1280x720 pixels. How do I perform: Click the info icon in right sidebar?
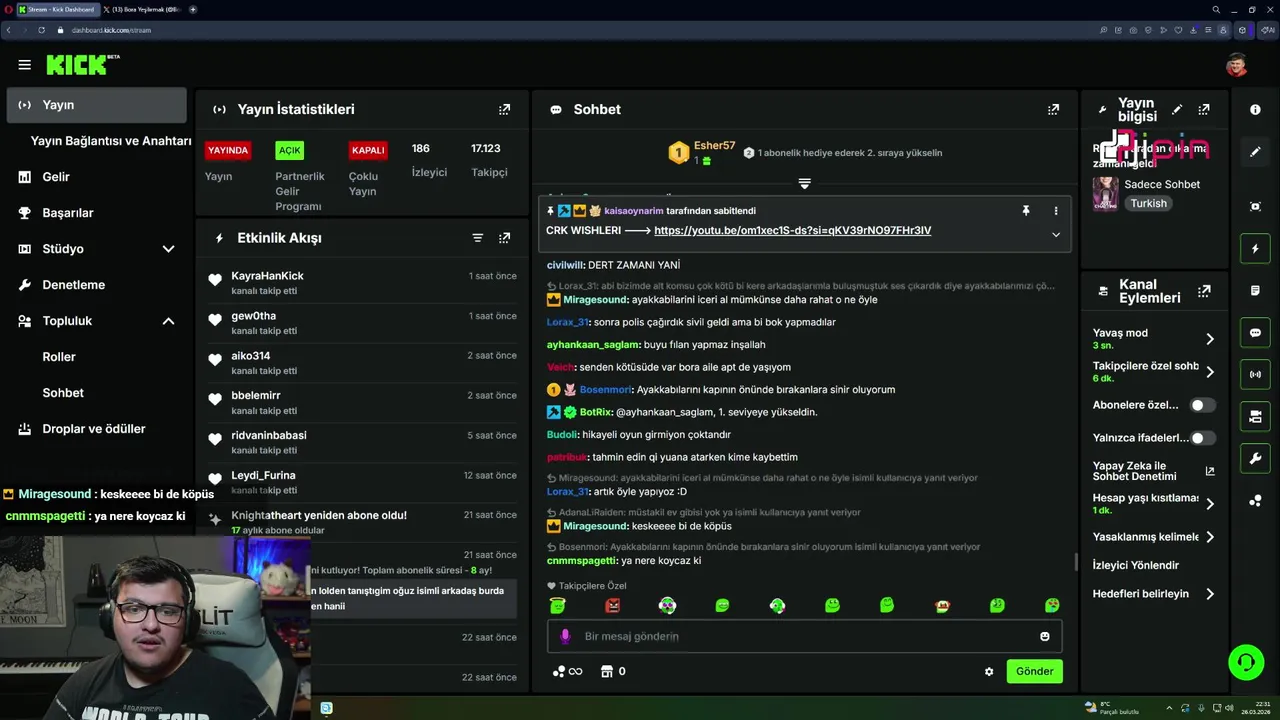[x=1255, y=109]
